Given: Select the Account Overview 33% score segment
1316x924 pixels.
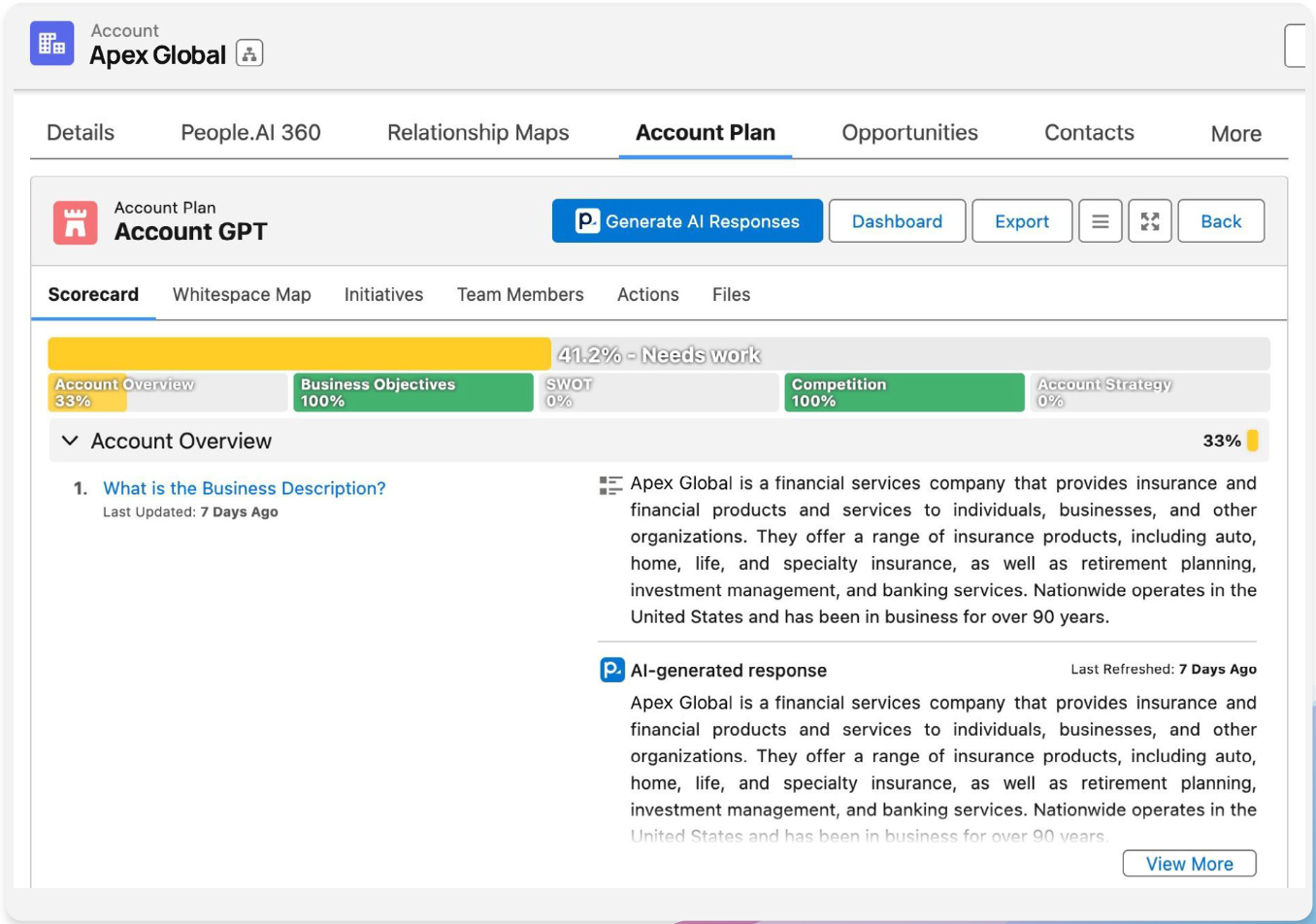Looking at the screenshot, I should (x=168, y=392).
